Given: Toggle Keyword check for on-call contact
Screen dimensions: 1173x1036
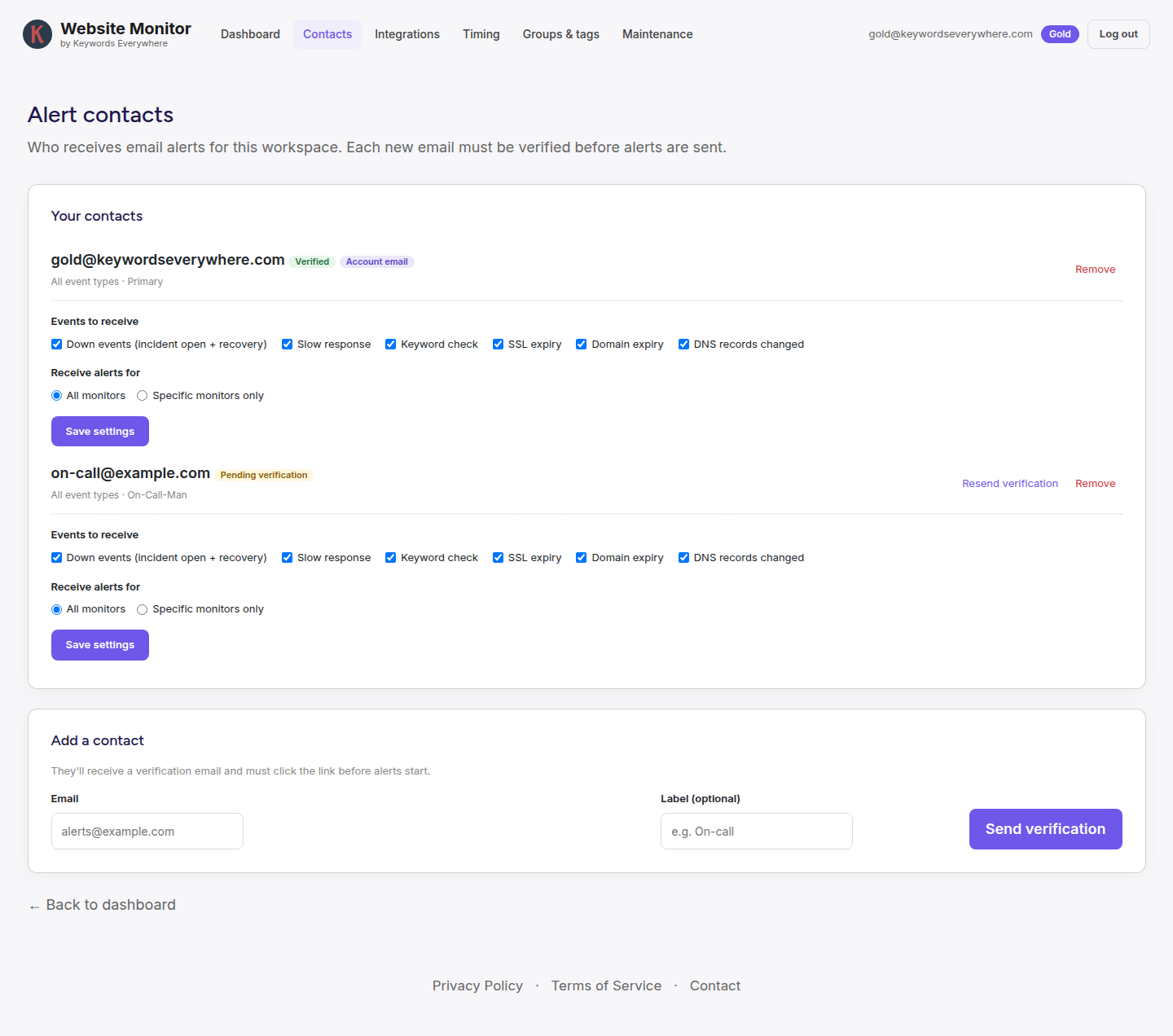Looking at the screenshot, I should [391, 558].
